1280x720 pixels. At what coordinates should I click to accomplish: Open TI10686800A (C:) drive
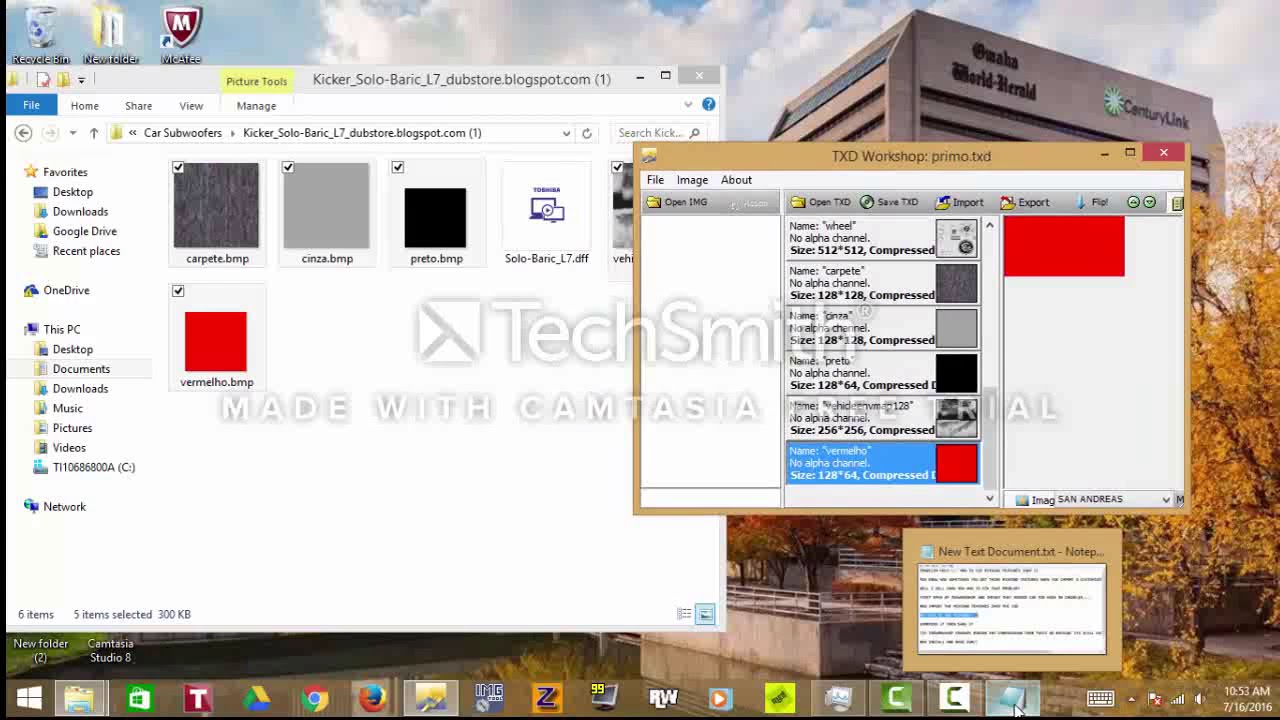click(x=93, y=467)
